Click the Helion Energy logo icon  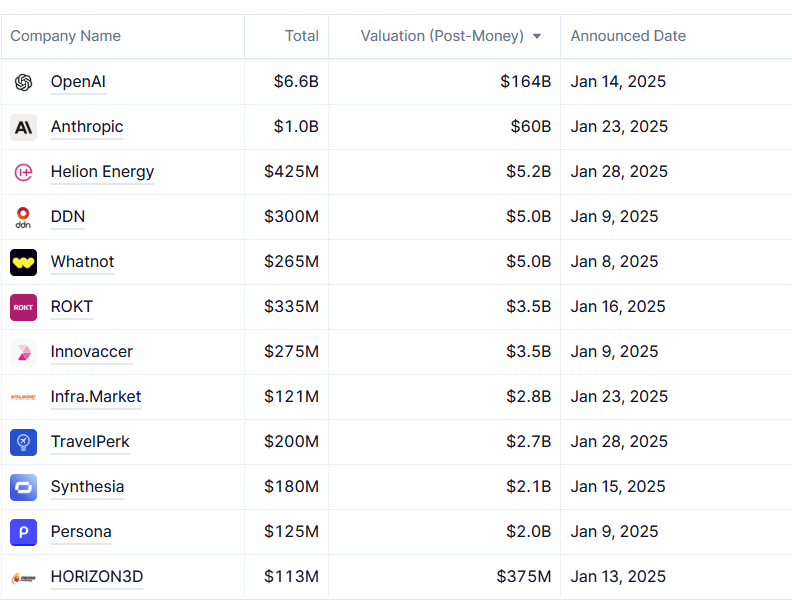(x=23, y=172)
